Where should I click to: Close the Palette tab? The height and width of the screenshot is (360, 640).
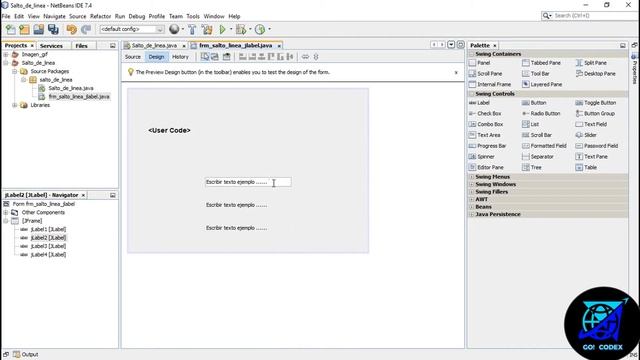pyautogui.click(x=495, y=46)
